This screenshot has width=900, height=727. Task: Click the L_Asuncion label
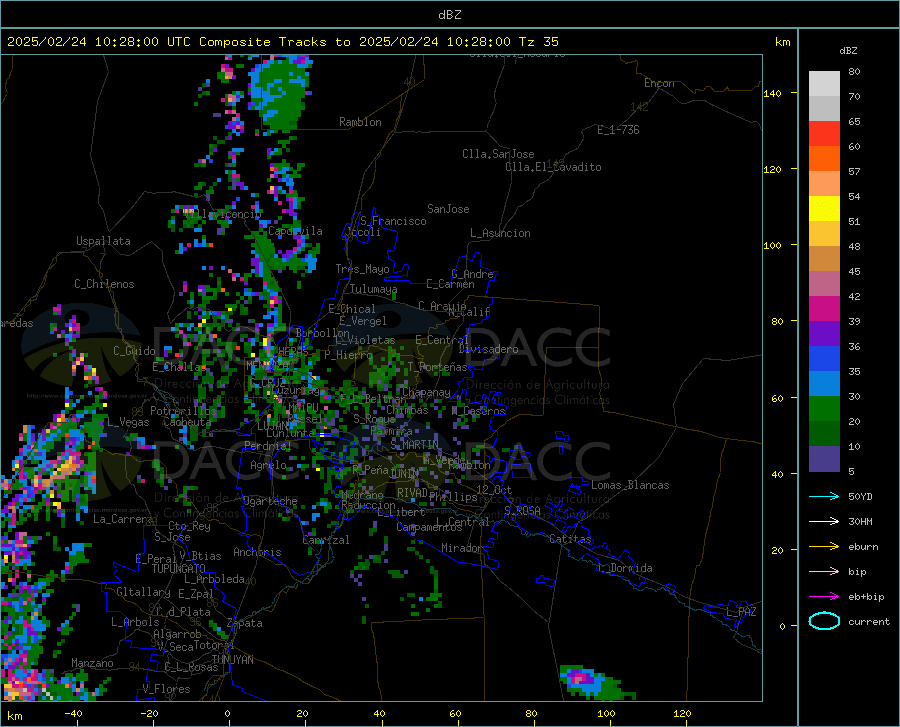pos(500,233)
